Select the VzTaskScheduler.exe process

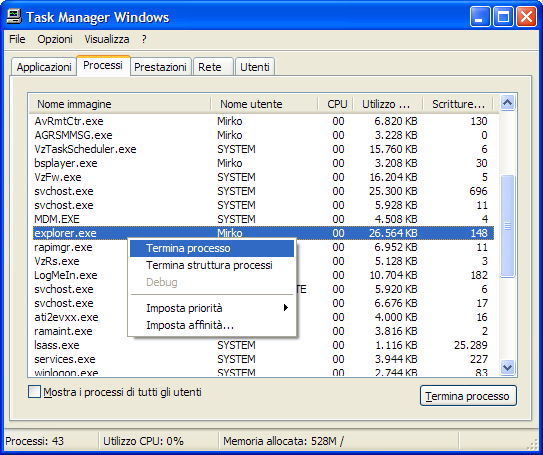coord(263,149)
